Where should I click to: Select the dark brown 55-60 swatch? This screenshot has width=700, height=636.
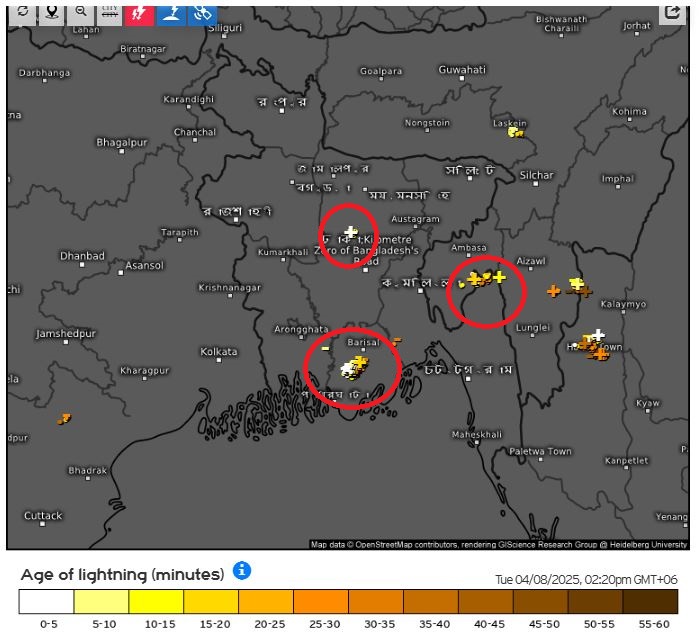[650, 601]
